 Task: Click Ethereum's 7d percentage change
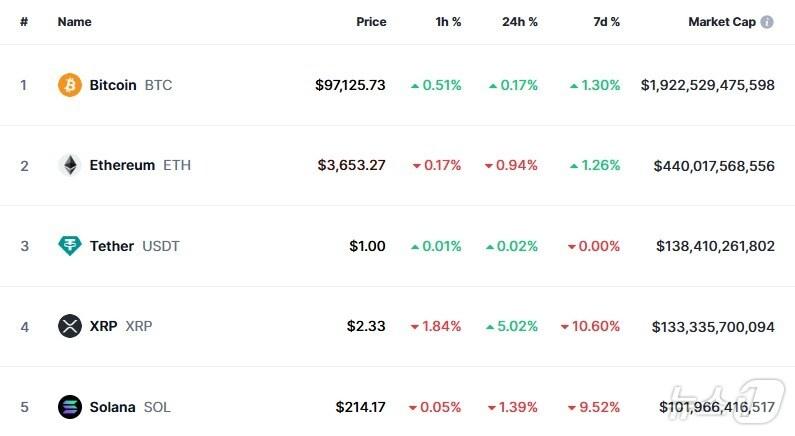[x=595, y=165]
